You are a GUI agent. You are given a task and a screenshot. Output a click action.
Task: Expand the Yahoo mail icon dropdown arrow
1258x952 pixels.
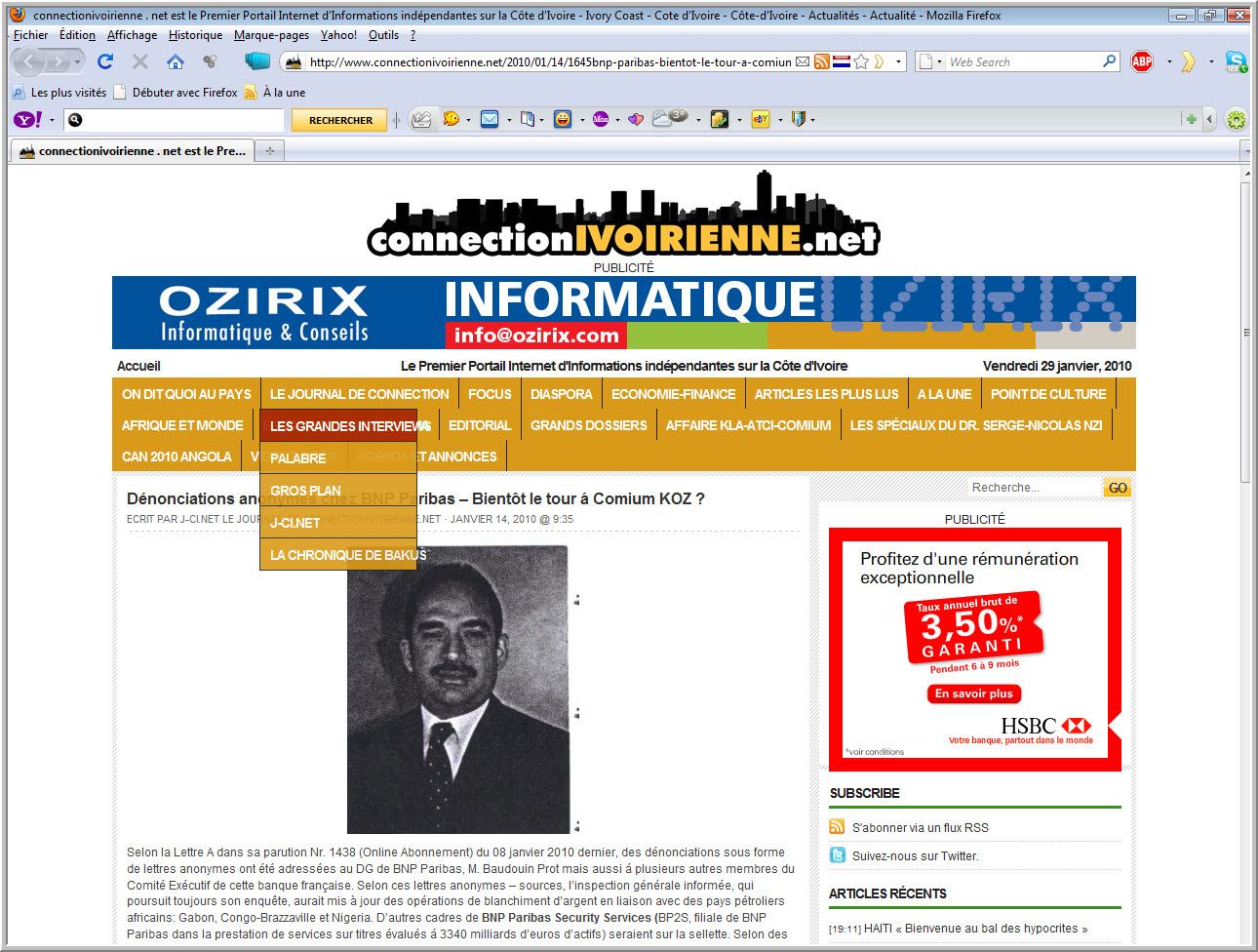(x=508, y=120)
